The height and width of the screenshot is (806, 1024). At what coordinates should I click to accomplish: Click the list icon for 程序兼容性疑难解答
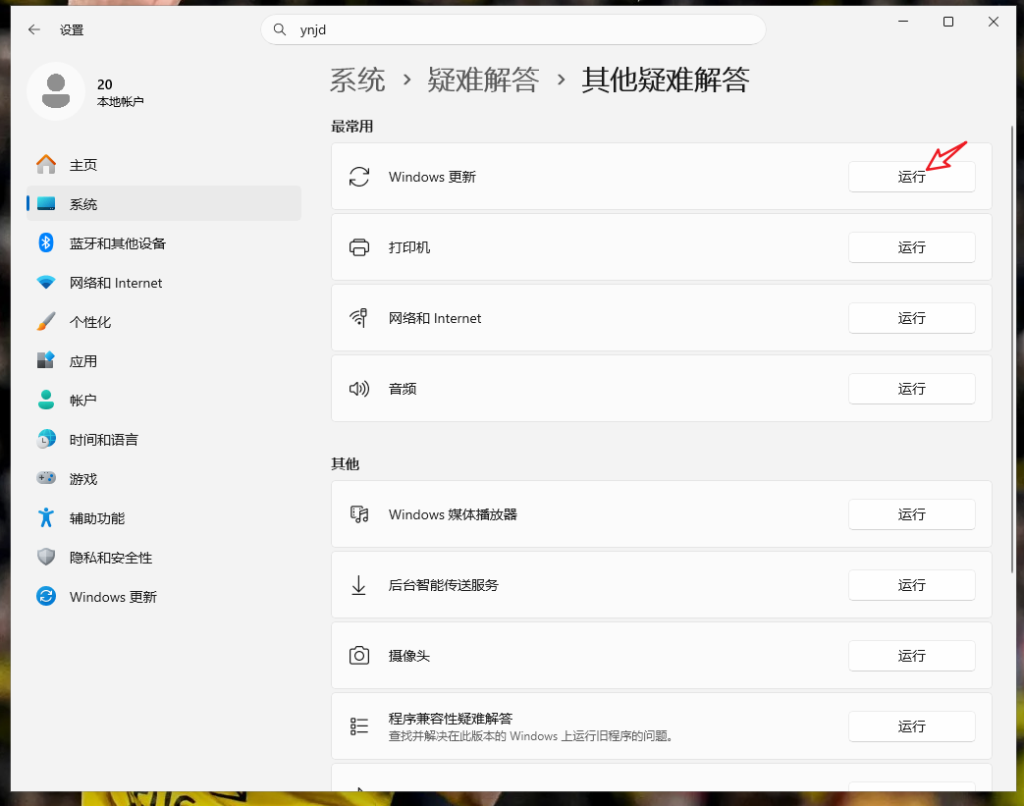click(359, 726)
